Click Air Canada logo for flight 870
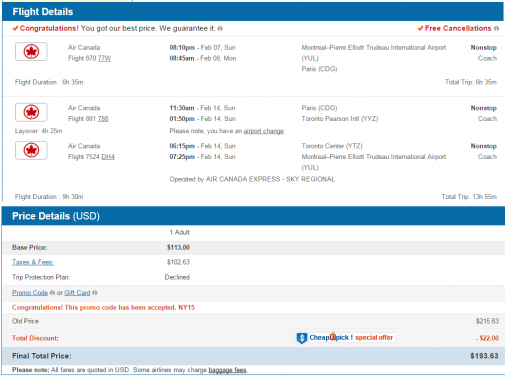 tap(31, 52)
